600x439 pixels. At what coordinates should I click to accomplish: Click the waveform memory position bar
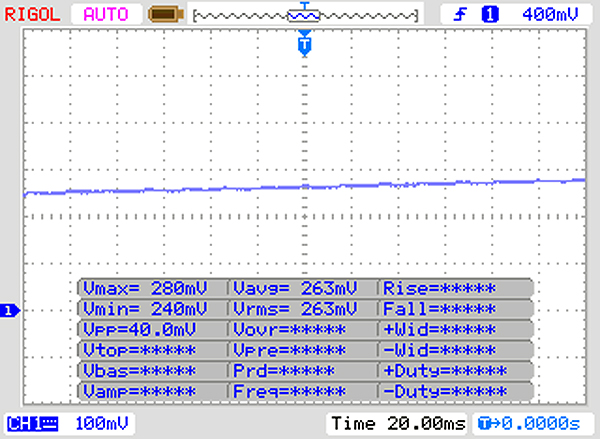[304, 14]
